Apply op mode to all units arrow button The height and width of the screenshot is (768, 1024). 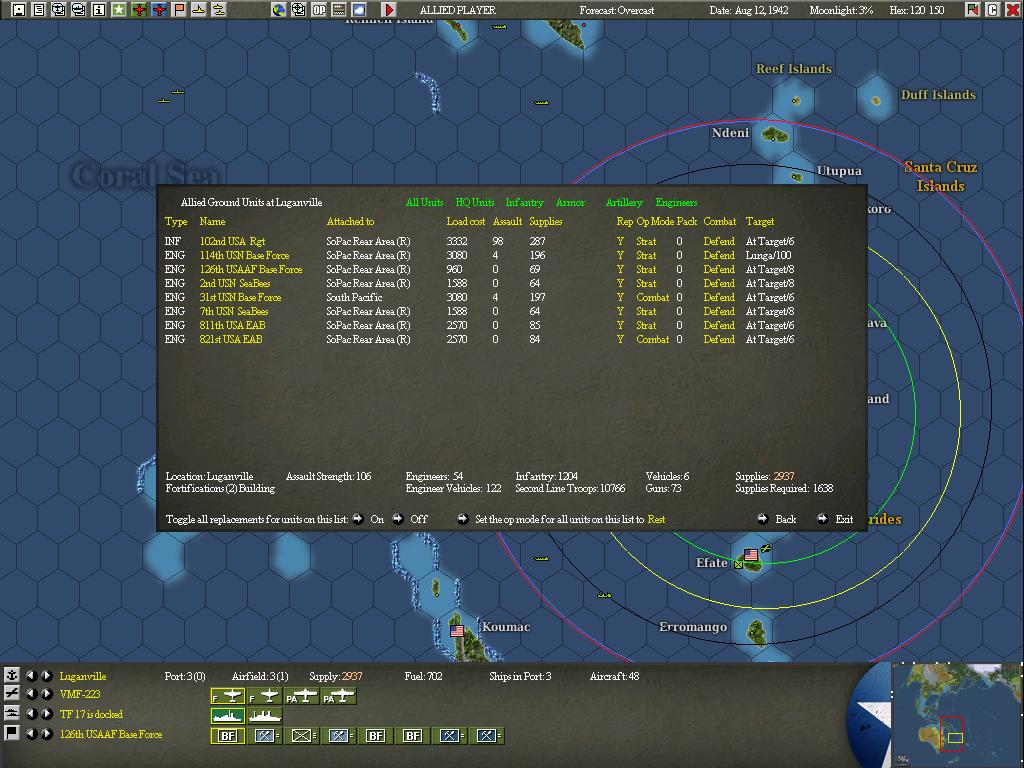coord(462,519)
